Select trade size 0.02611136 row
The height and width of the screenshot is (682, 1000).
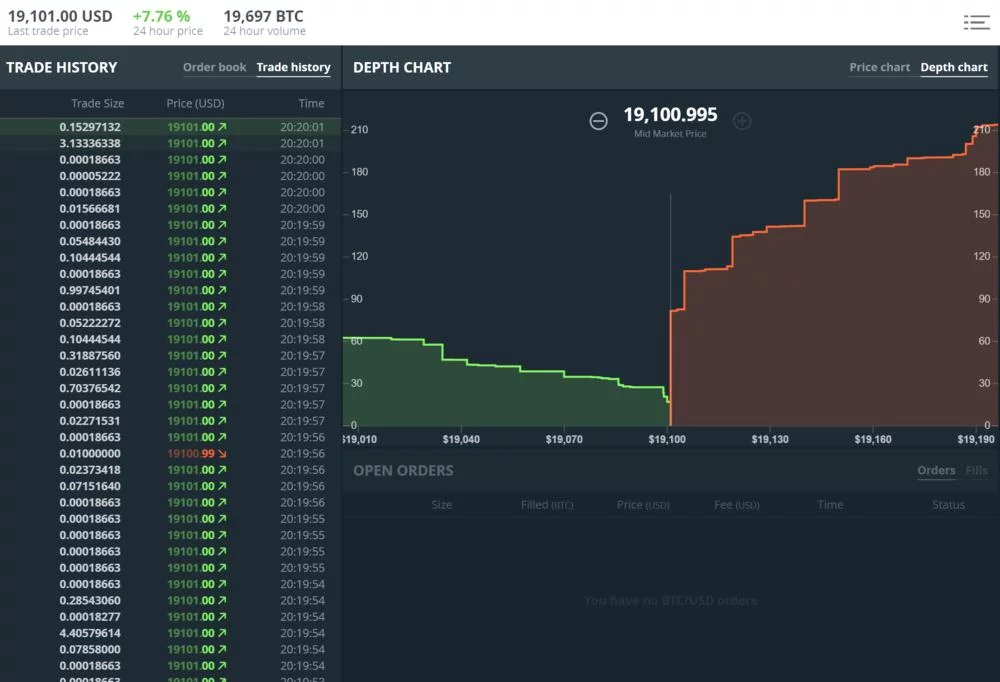click(x=170, y=372)
